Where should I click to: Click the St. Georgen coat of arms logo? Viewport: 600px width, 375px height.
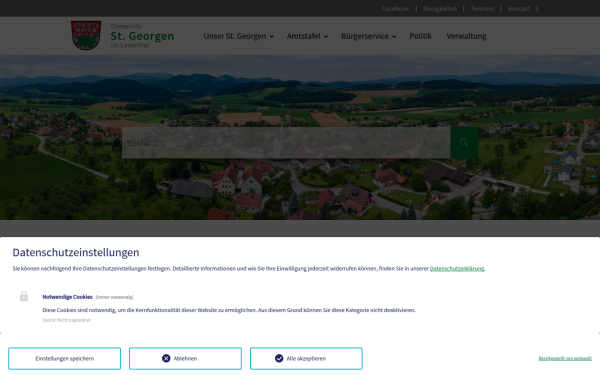86,35
